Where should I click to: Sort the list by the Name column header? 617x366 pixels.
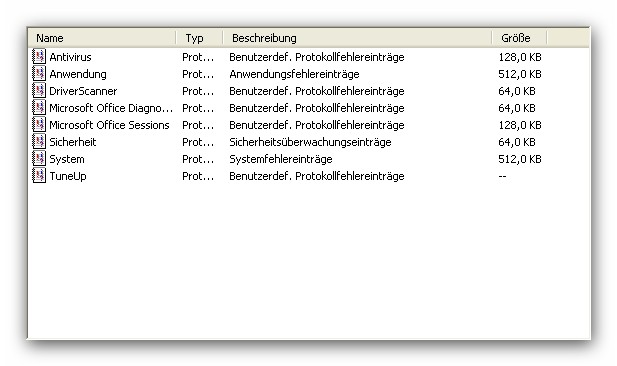(x=102, y=38)
